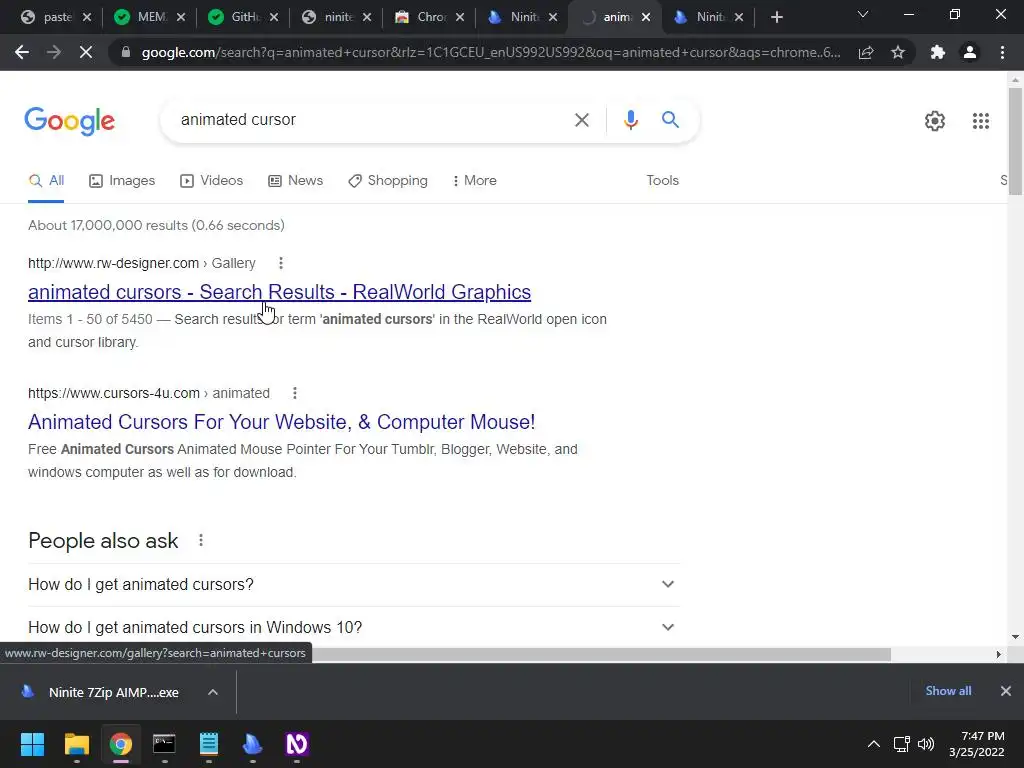Open Chrome from the taskbar

coord(121,744)
